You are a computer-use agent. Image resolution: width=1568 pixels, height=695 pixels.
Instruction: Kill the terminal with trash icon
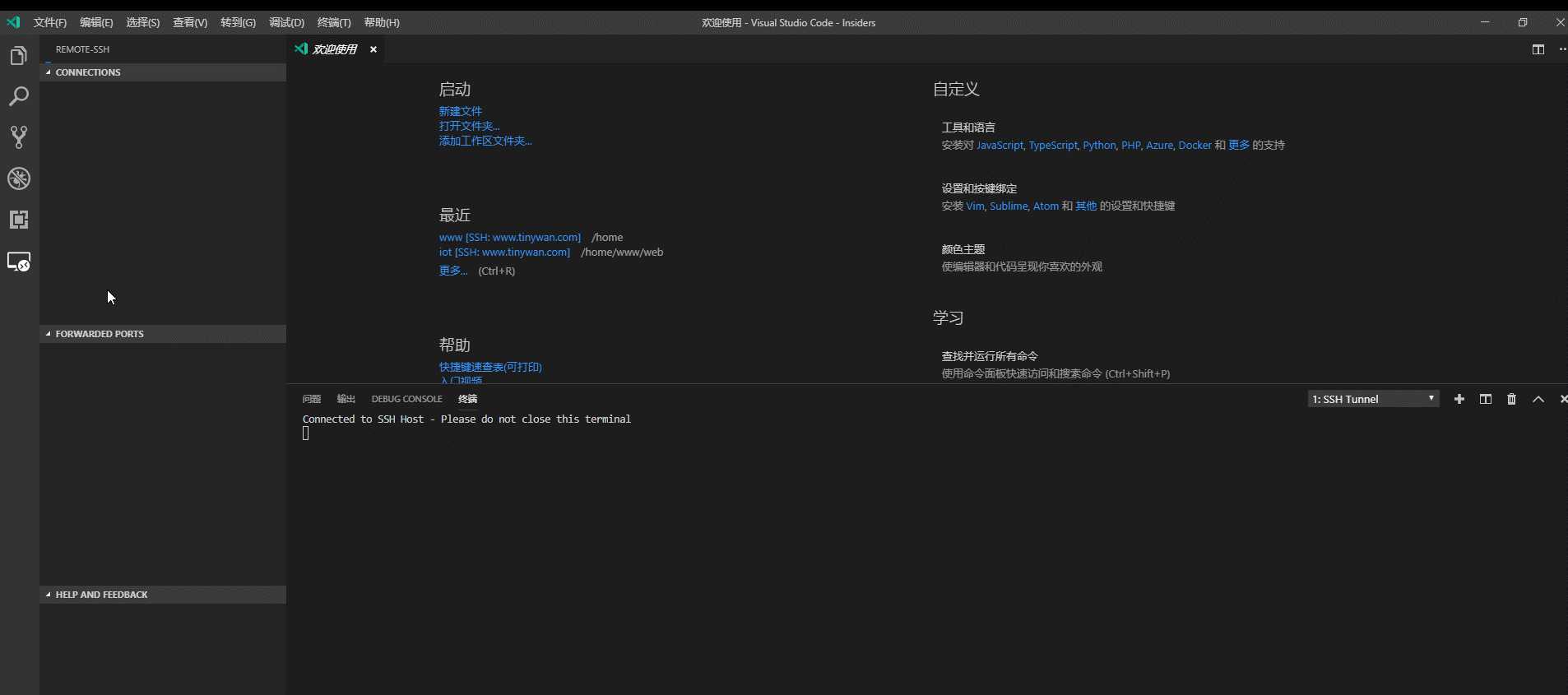click(x=1511, y=399)
